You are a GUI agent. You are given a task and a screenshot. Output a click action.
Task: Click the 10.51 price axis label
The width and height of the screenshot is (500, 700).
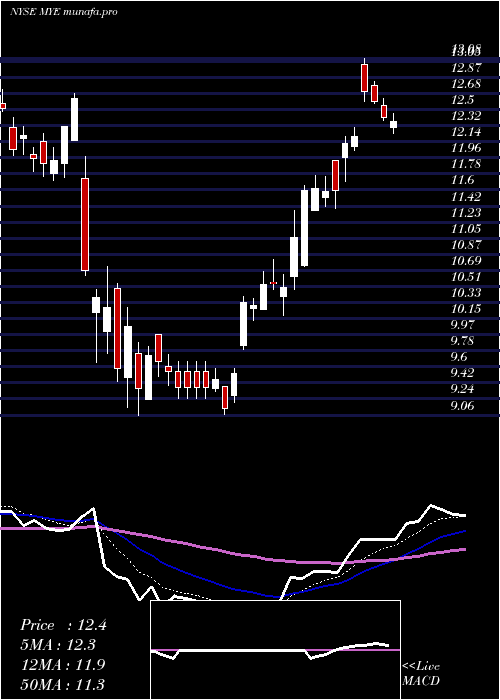466,277
